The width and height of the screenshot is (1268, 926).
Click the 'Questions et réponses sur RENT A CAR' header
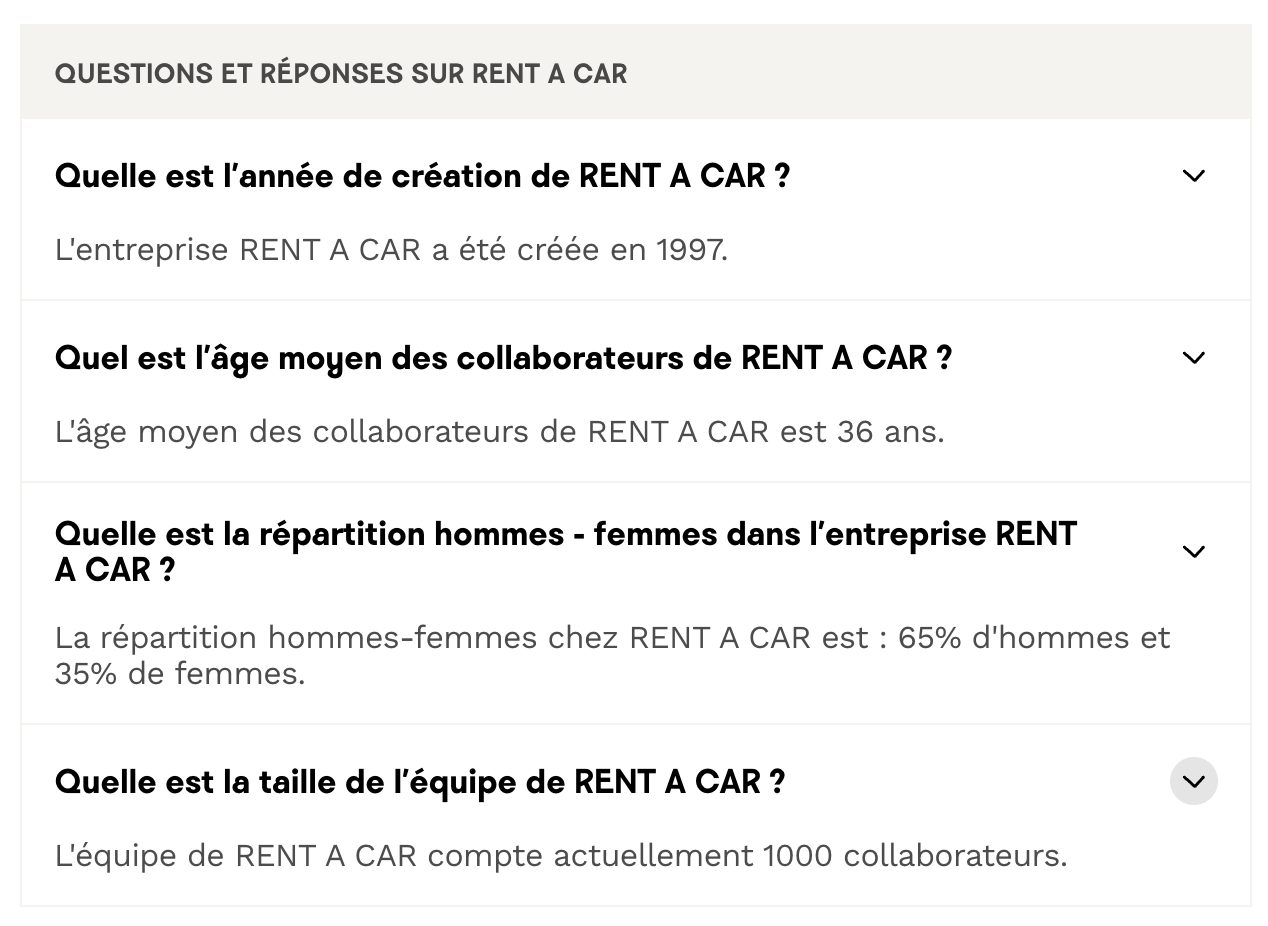pyautogui.click(x=341, y=73)
